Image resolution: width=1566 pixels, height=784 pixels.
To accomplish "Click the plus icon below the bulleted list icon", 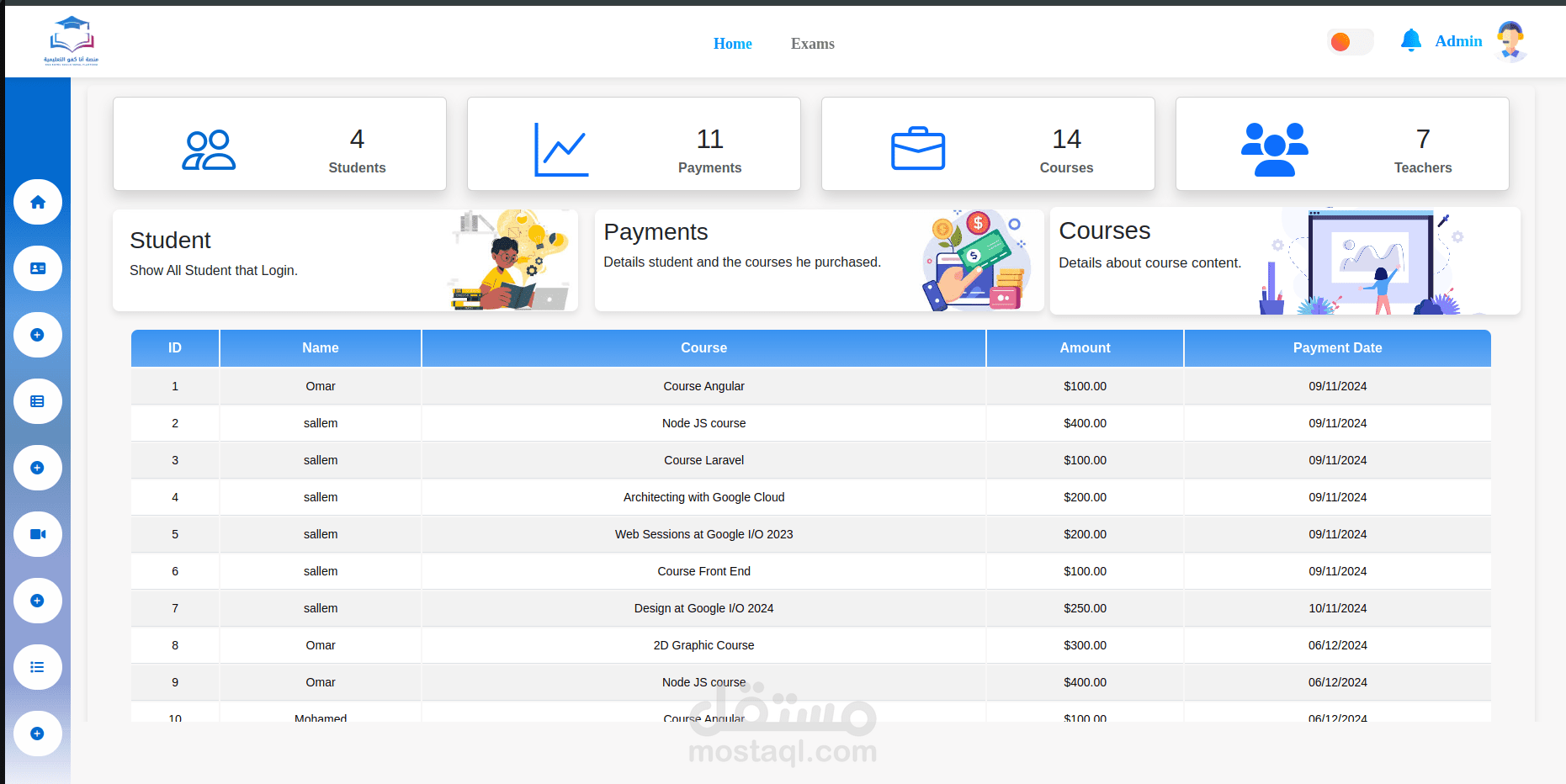I will click(38, 734).
